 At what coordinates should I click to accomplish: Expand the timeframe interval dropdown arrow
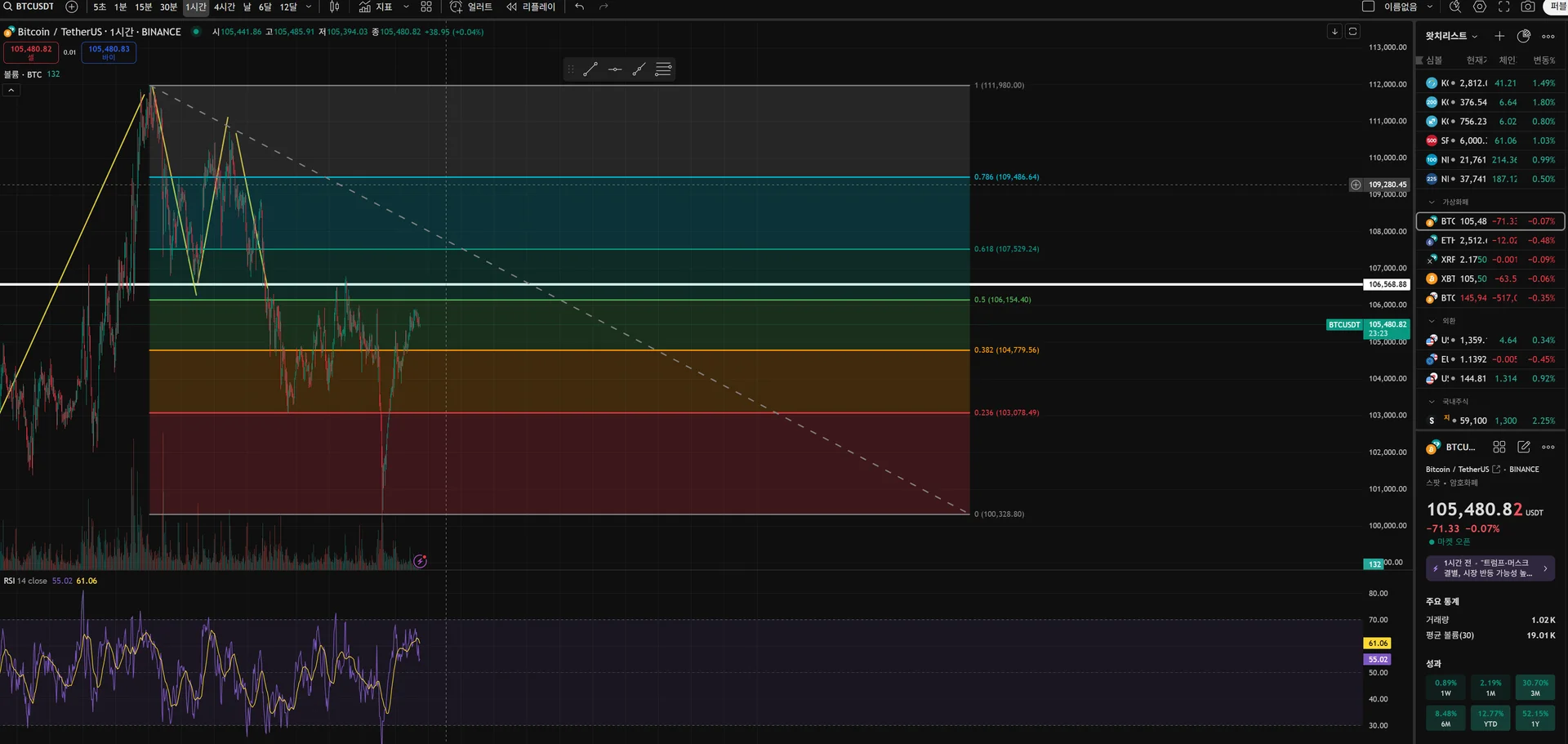[309, 7]
